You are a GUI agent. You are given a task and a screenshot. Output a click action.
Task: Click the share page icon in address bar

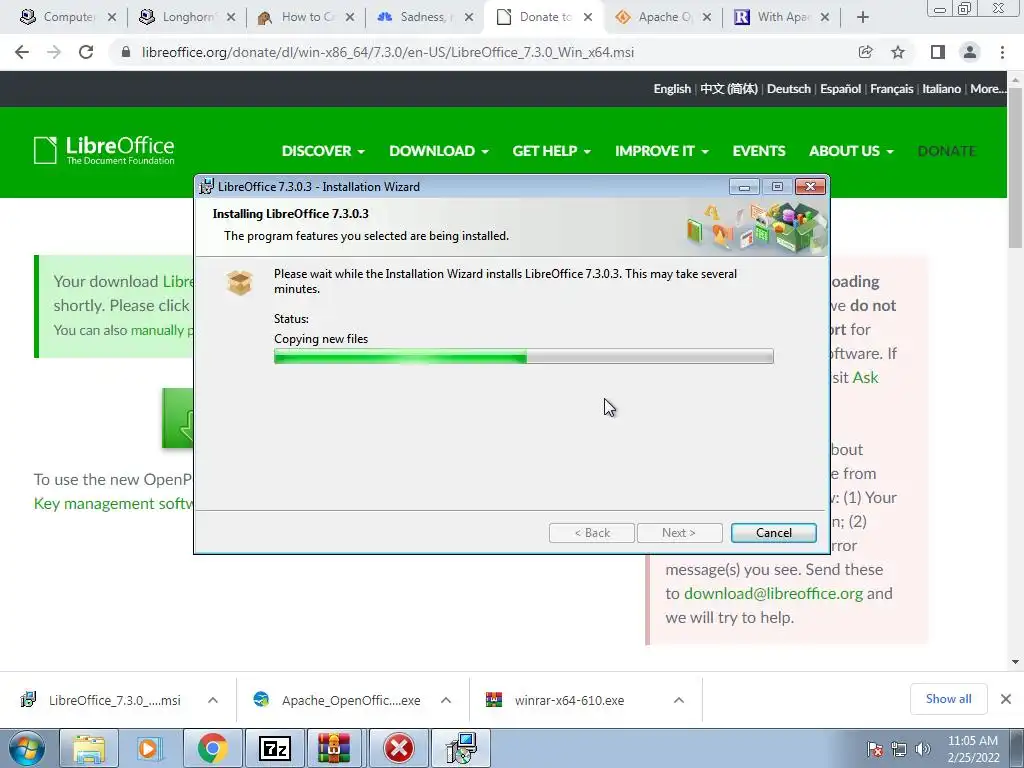coord(865,52)
